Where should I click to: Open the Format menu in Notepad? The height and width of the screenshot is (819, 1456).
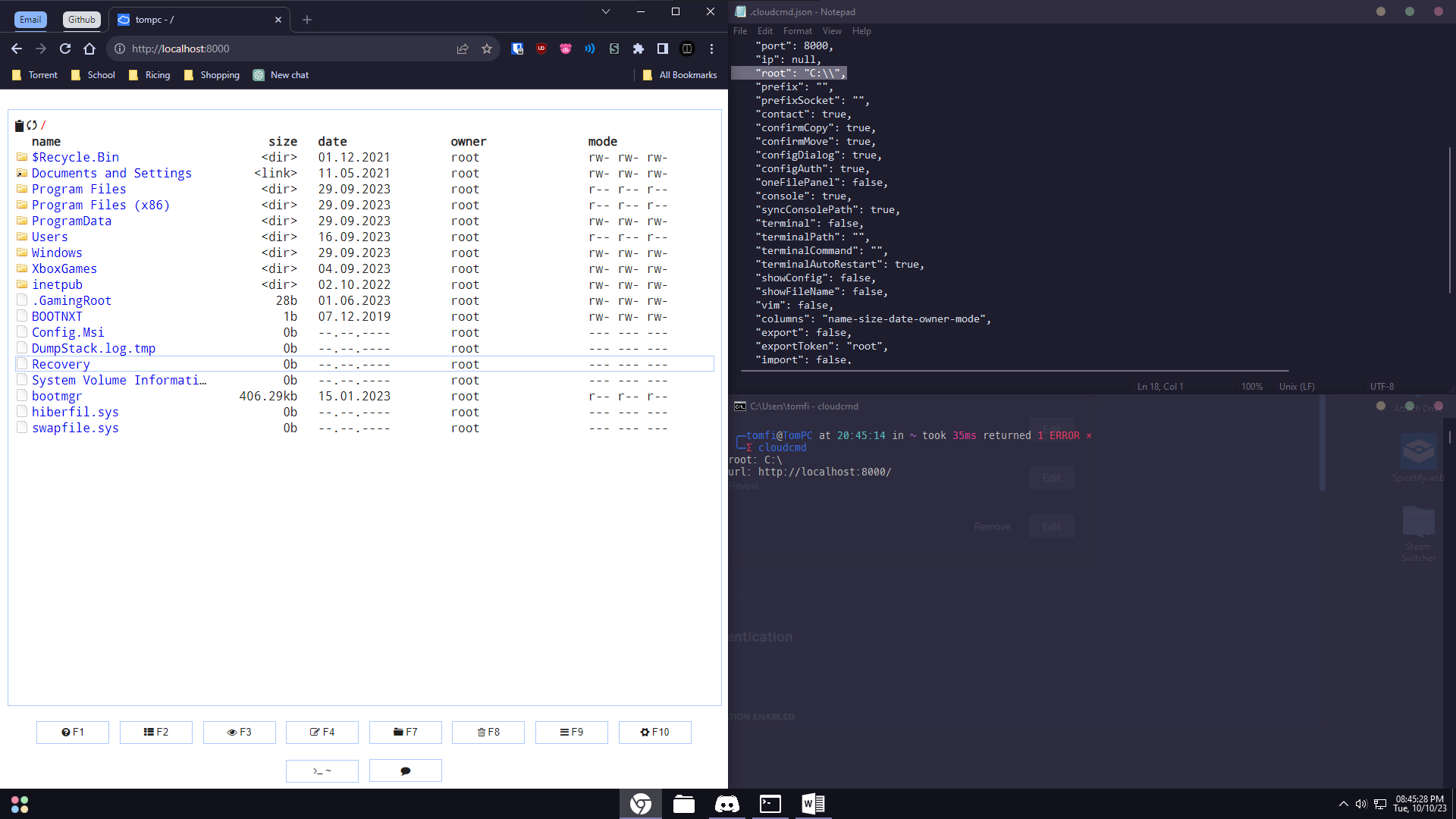(x=798, y=31)
